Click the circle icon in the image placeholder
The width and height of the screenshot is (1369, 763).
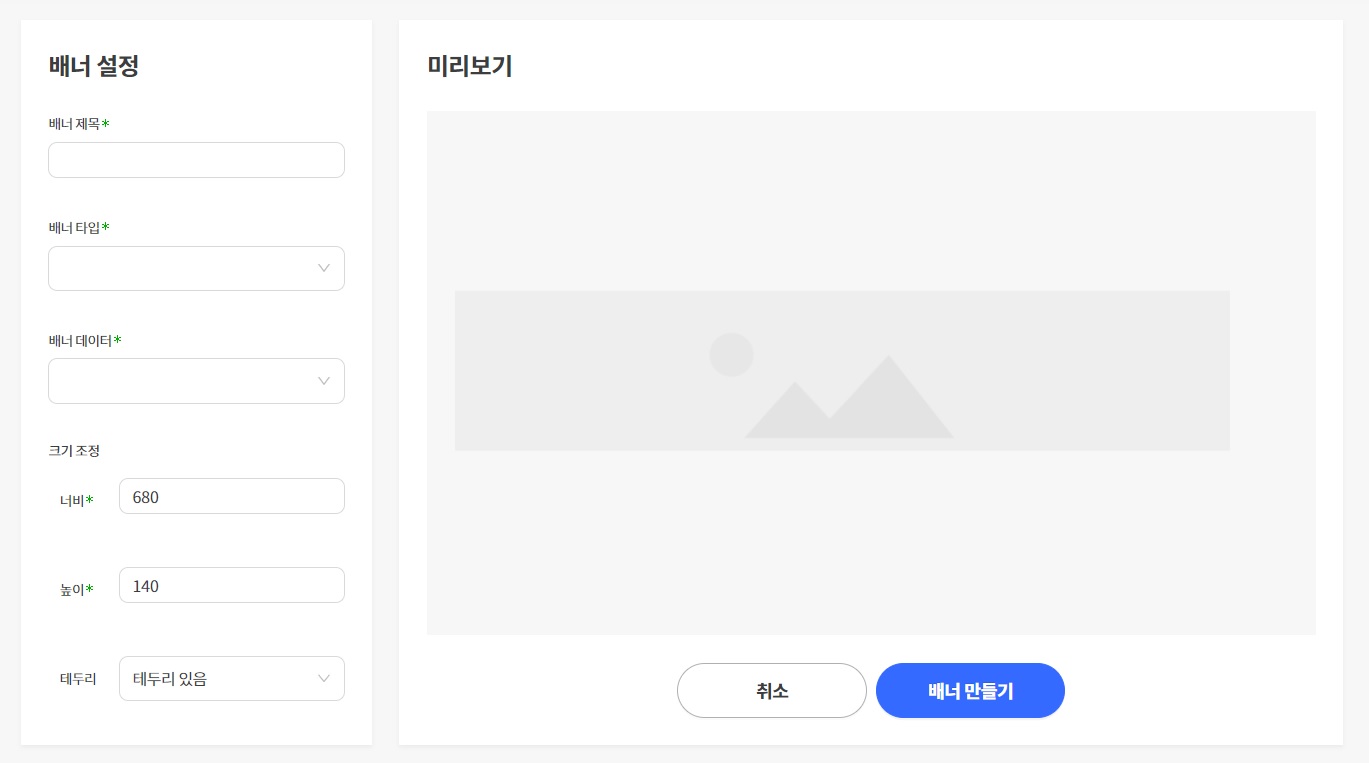click(731, 354)
